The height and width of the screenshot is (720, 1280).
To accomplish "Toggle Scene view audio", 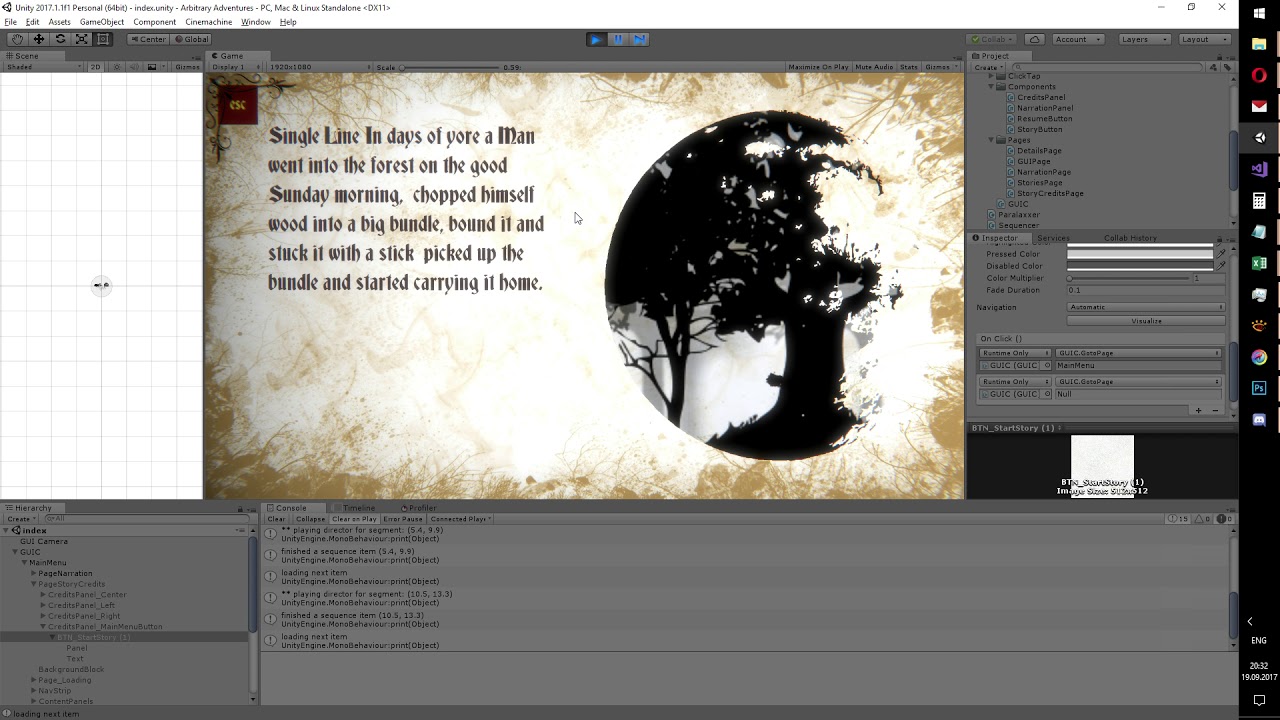I will [133, 67].
